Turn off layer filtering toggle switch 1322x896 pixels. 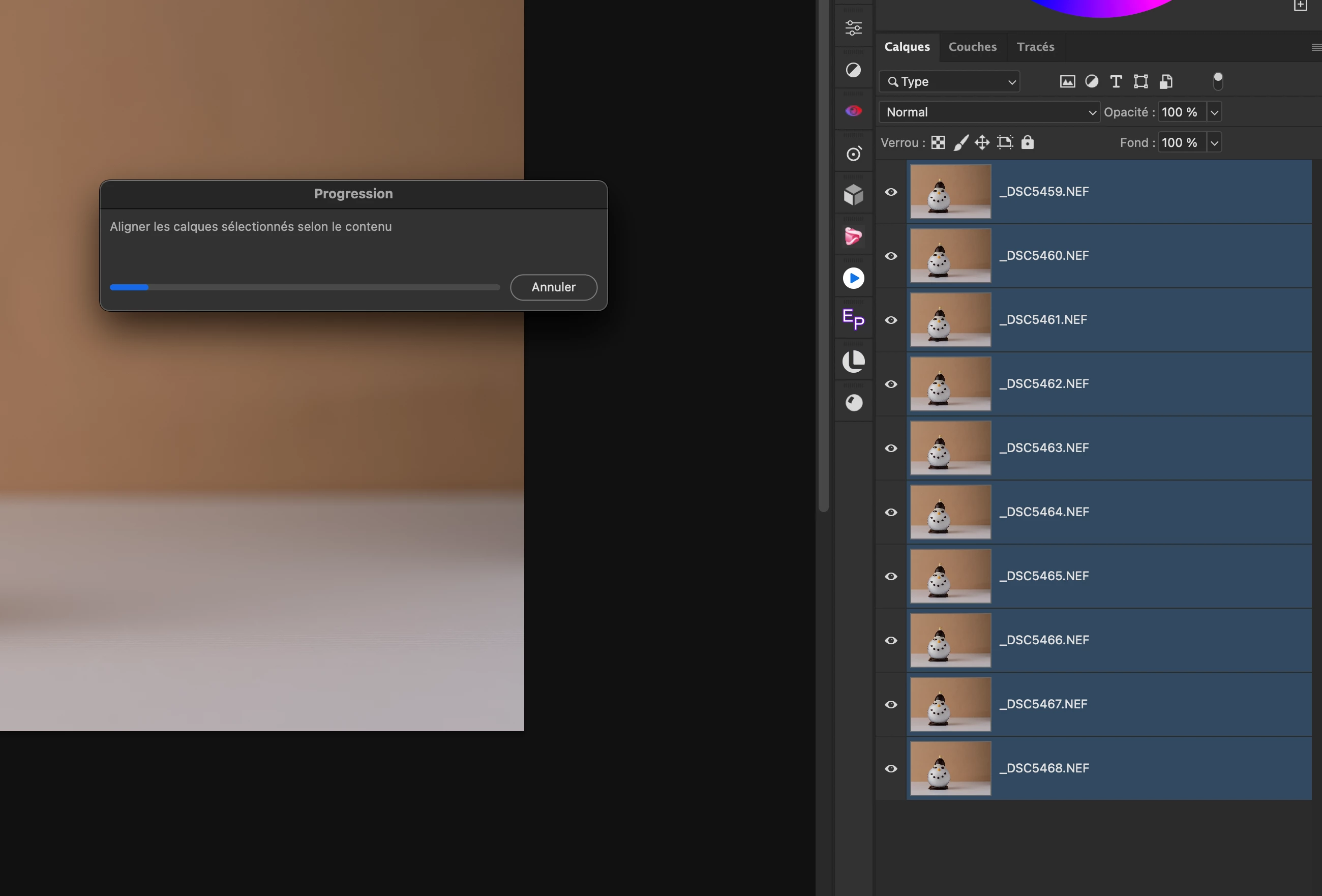point(1217,81)
